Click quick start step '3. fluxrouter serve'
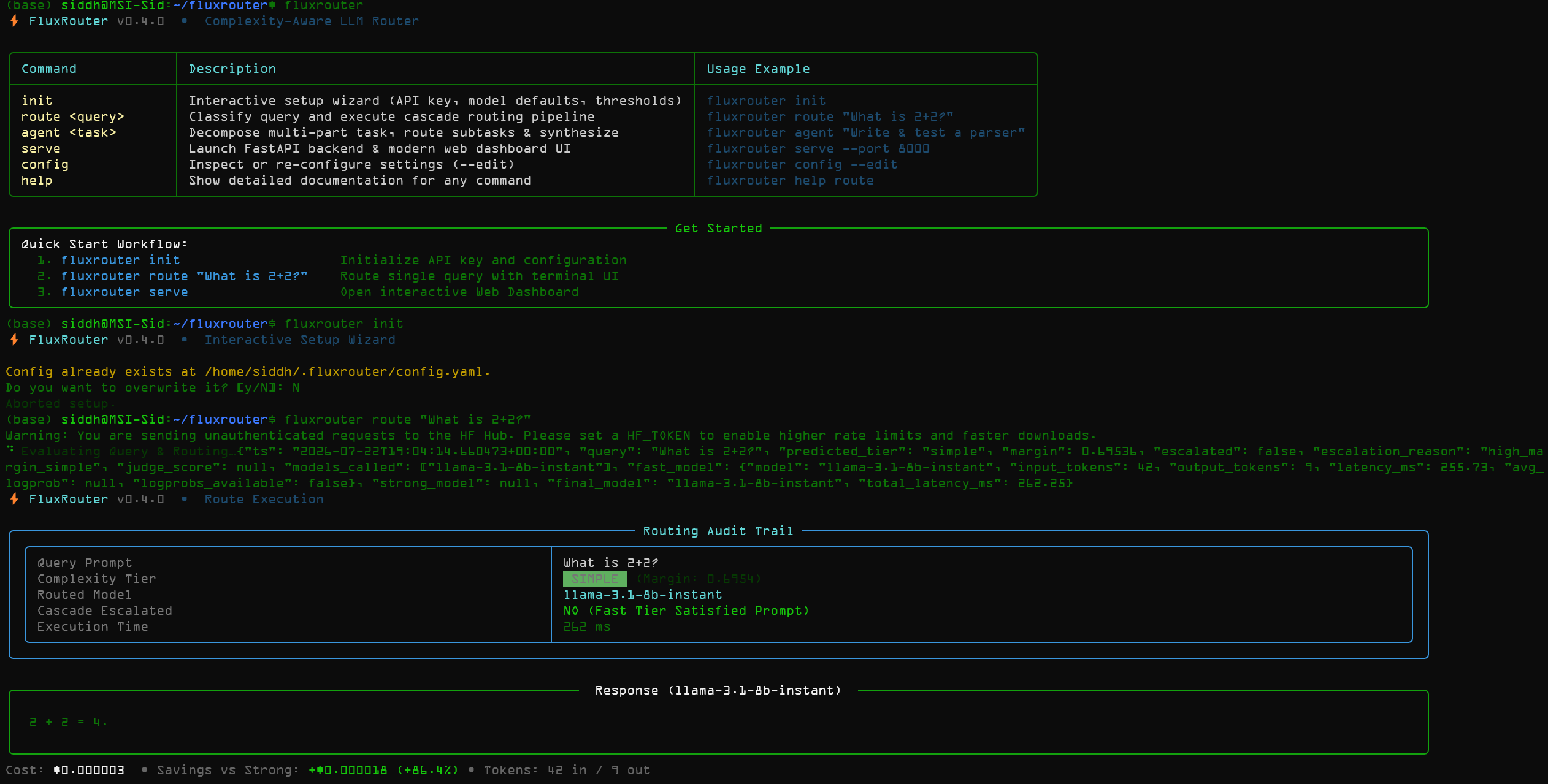 pos(113,292)
